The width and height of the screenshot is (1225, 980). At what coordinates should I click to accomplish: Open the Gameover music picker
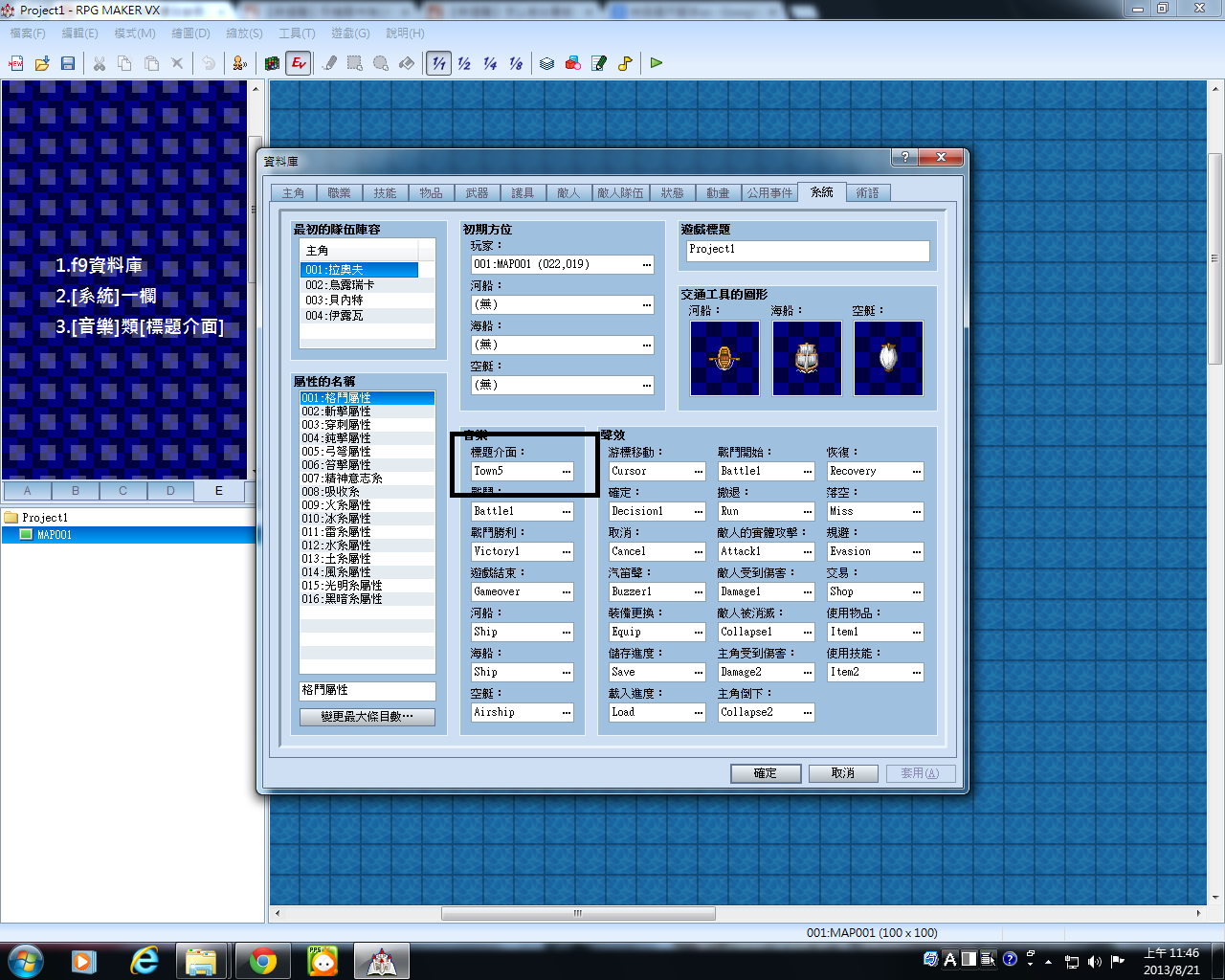pos(567,591)
